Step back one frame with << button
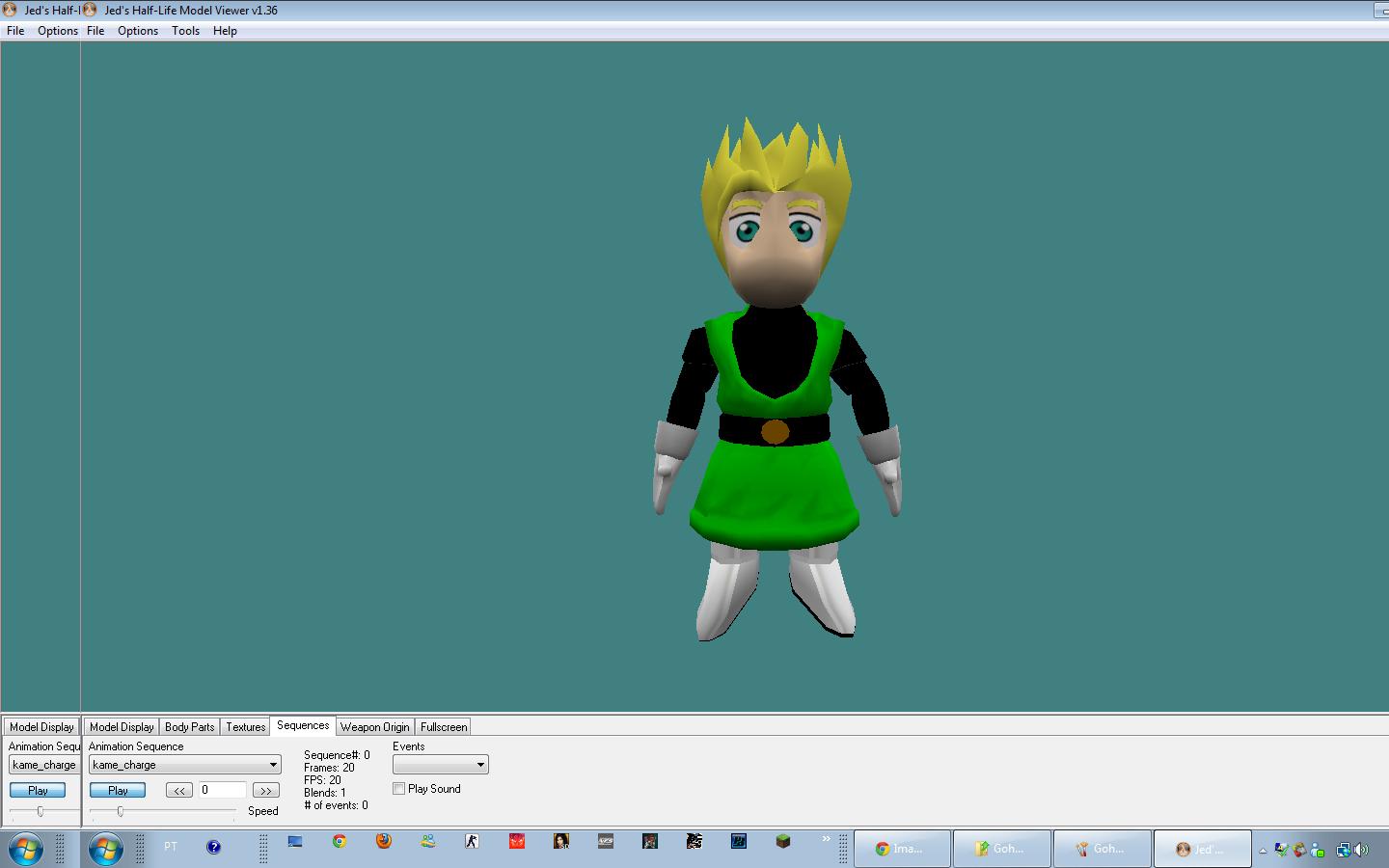This screenshot has width=1389, height=868. (178, 790)
